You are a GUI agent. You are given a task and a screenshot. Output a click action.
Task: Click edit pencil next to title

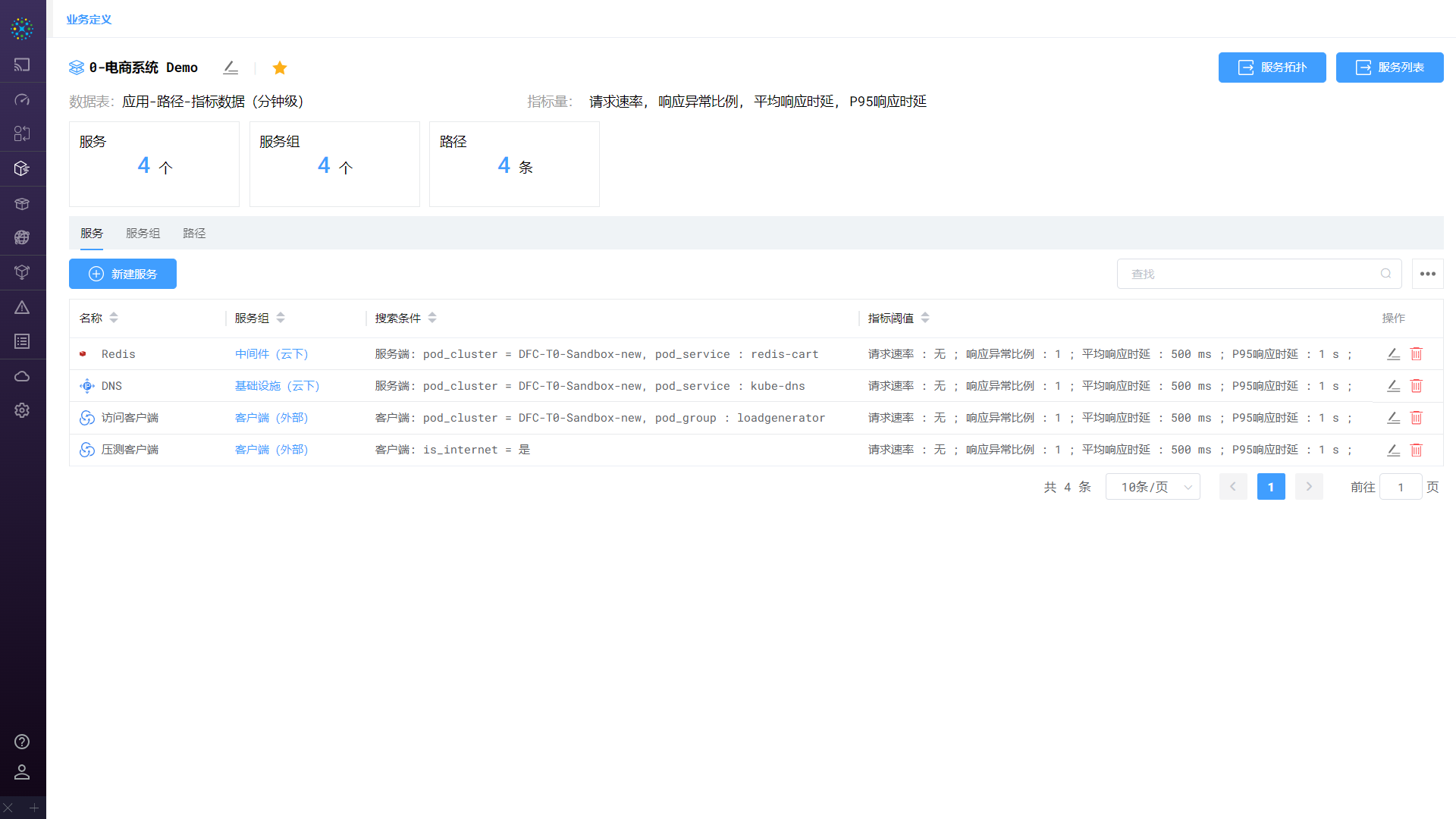pyautogui.click(x=231, y=67)
